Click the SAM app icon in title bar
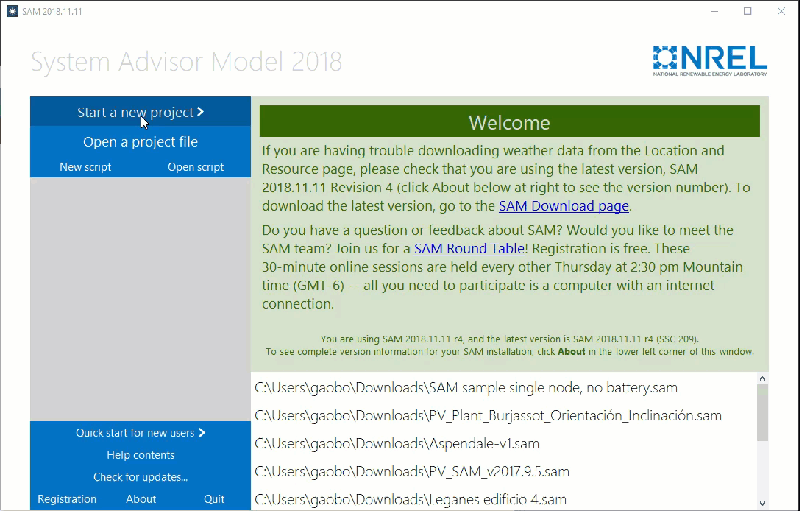Image resolution: width=800 pixels, height=511 pixels. [12, 11]
